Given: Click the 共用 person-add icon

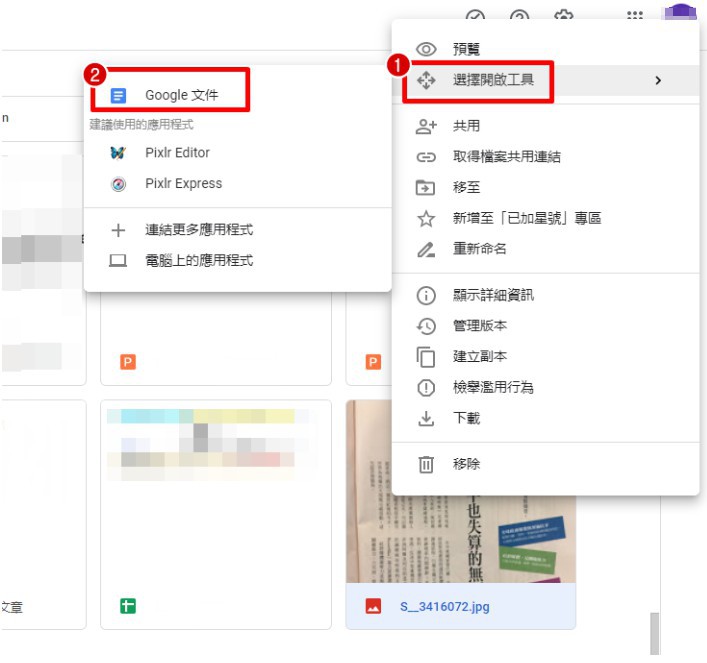Looking at the screenshot, I should click(x=427, y=126).
